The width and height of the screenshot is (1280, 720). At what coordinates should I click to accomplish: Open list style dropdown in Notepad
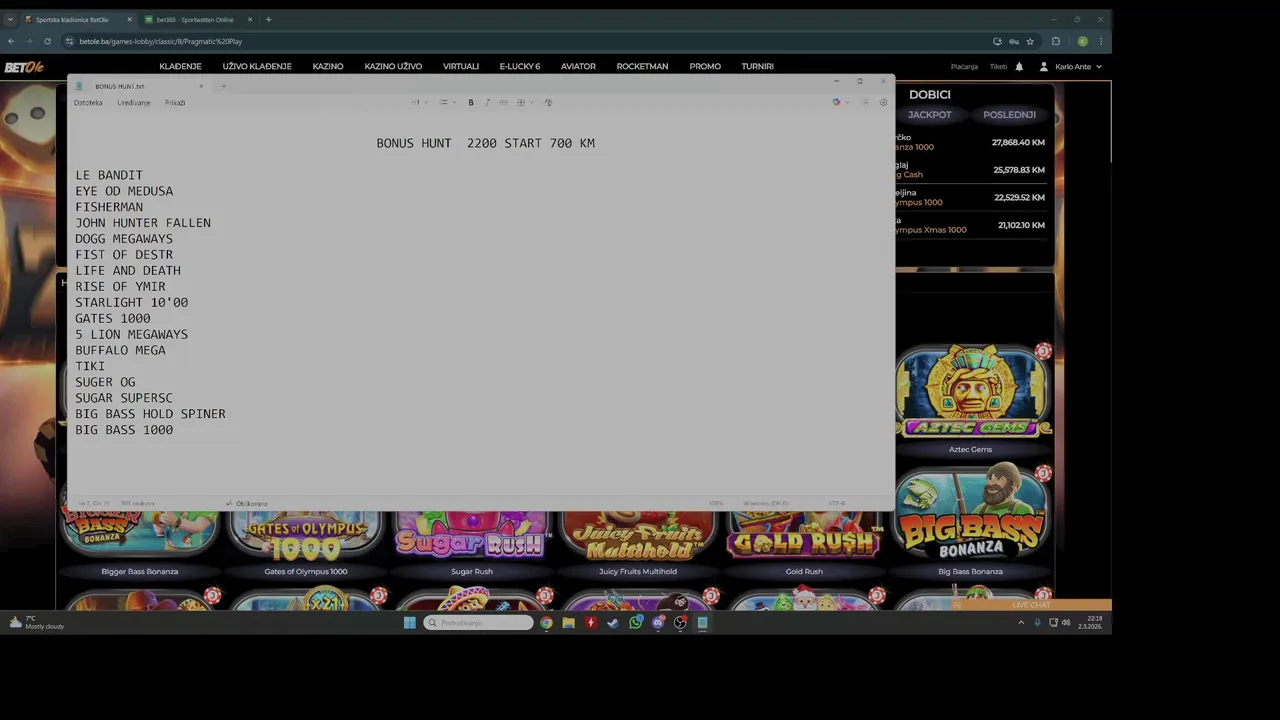coord(447,102)
